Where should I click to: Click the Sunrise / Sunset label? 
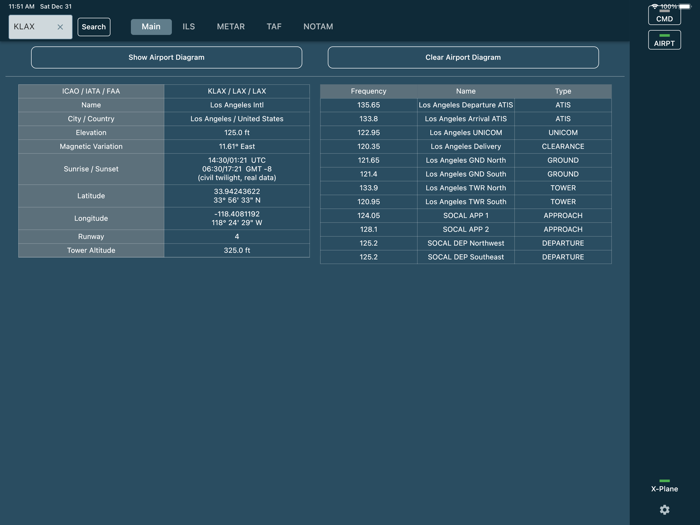(91, 169)
